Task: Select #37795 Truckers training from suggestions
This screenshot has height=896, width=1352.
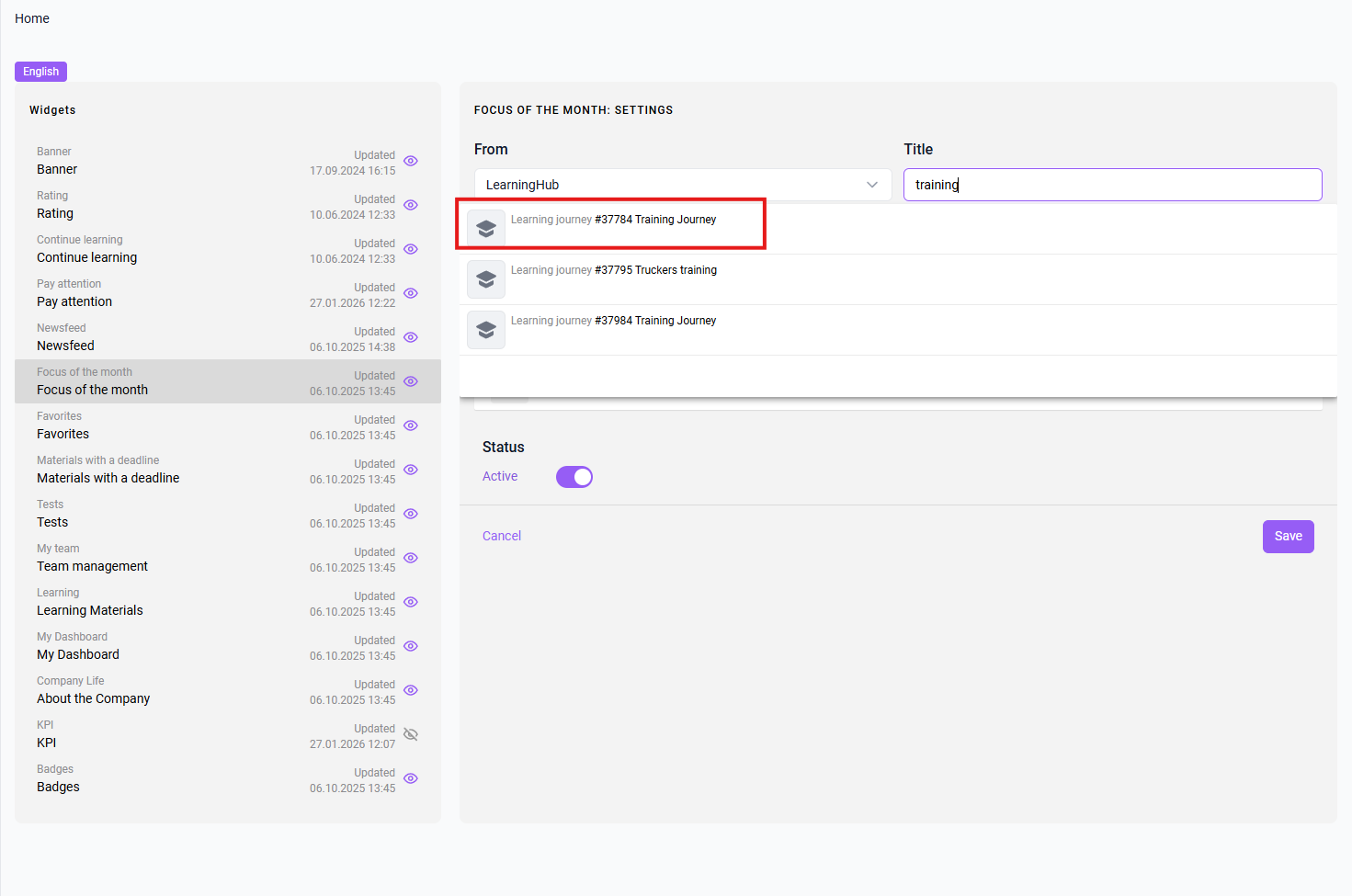Action: click(898, 279)
